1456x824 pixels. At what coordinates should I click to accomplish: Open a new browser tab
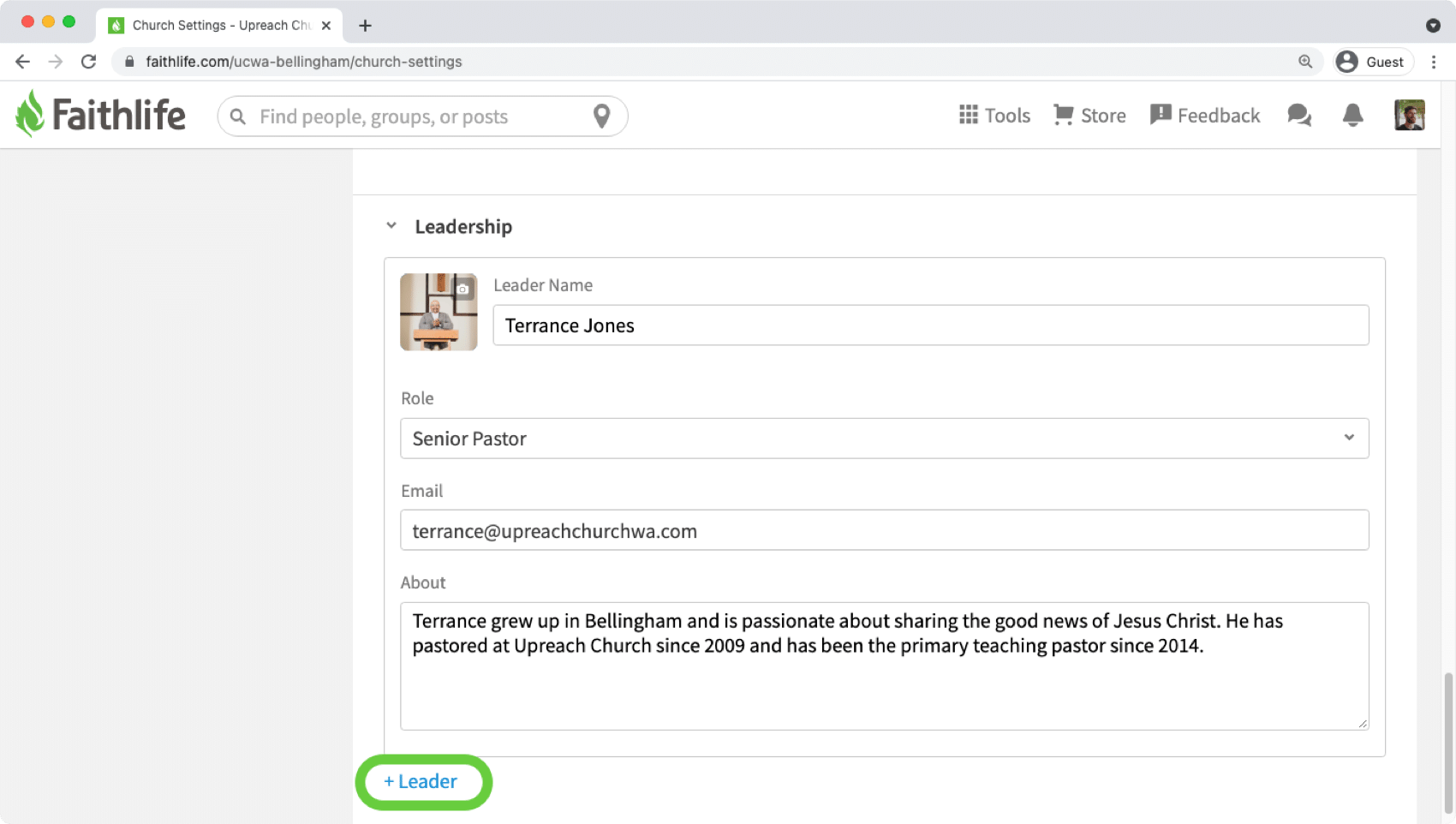point(365,26)
